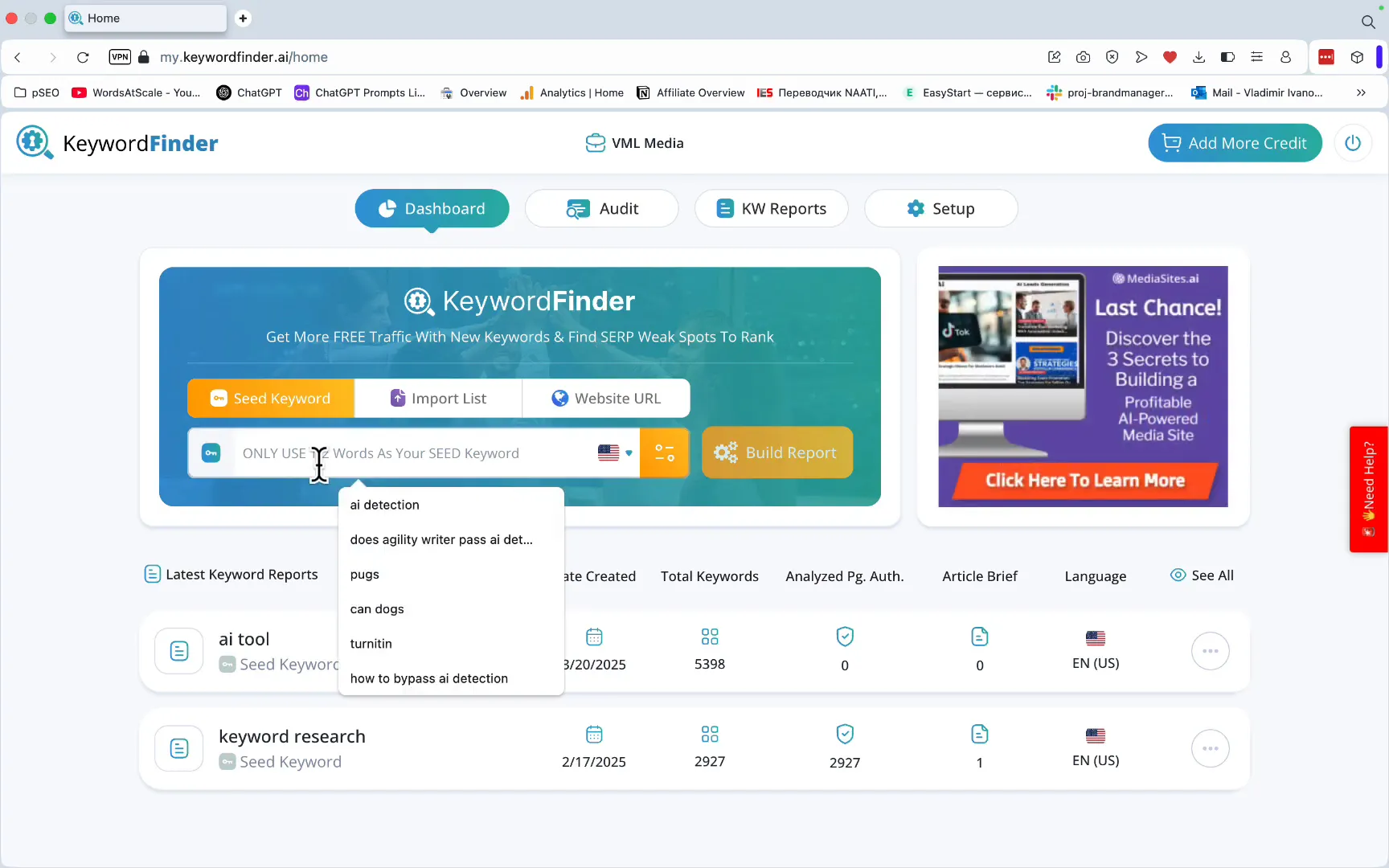The image size is (1389, 868).
Task: Open the pSEO bookmark folder
Action: click(37, 92)
